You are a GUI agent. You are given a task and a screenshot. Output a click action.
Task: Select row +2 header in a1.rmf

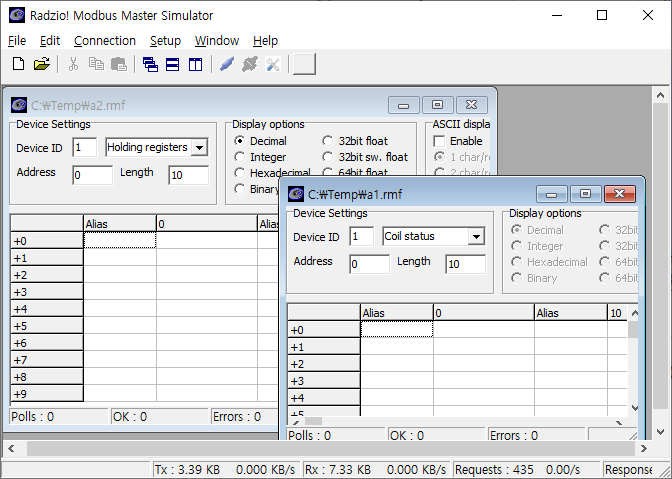tap(324, 364)
